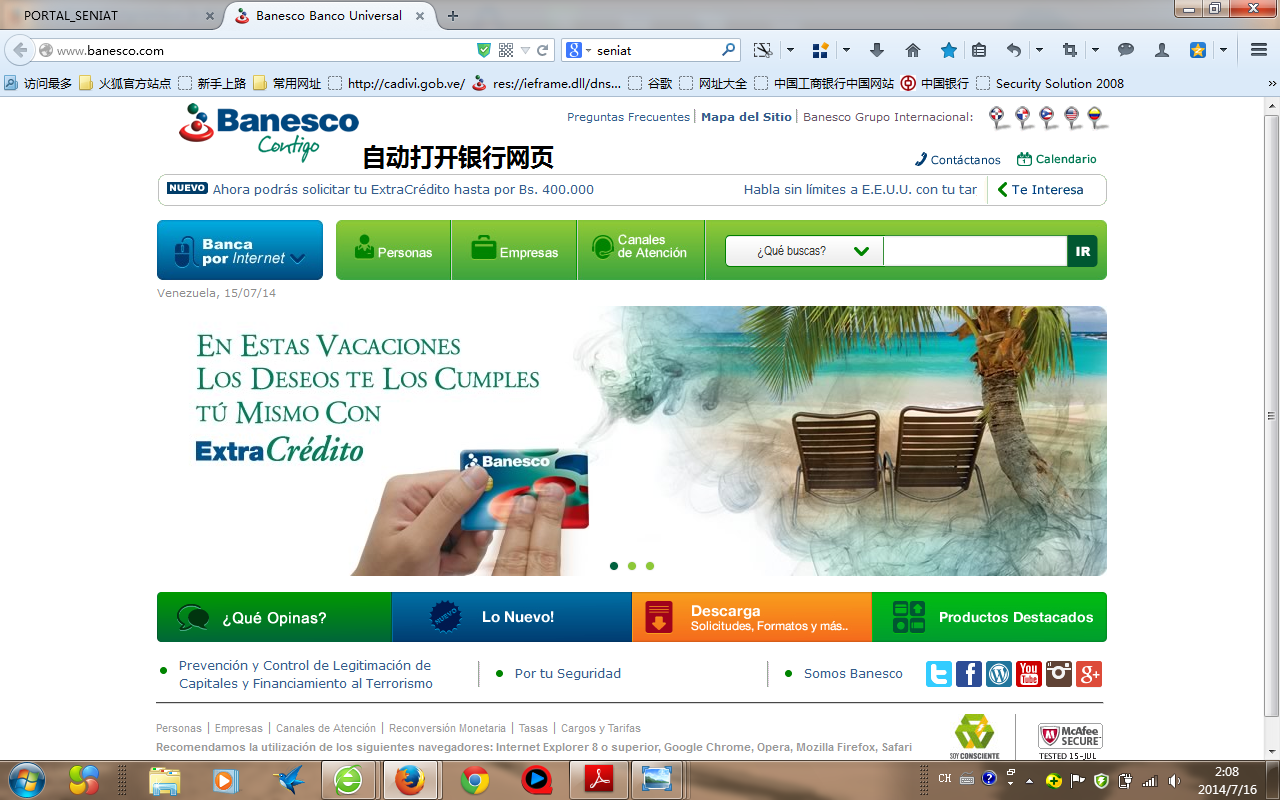The image size is (1280, 800).
Task: Click the Te Interesa button
Action: [1040, 190]
